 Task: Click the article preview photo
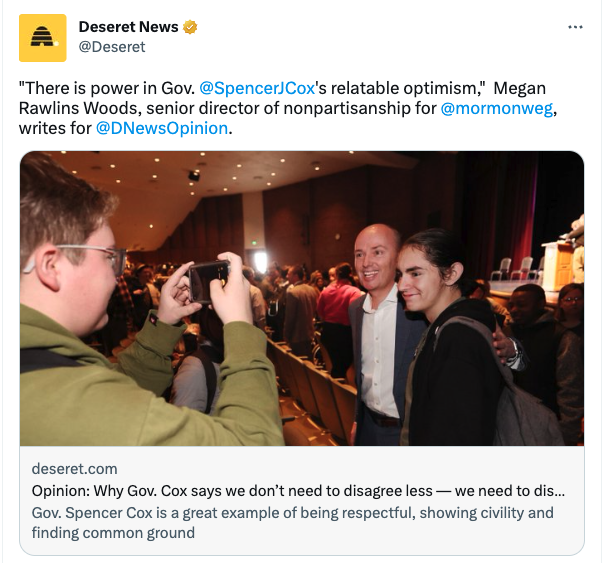pyautogui.click(x=302, y=298)
